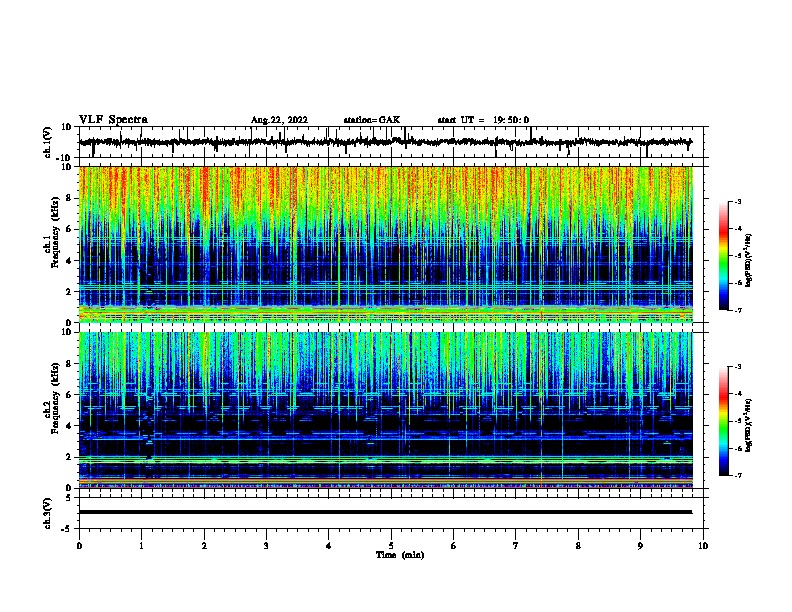Click the "-3" label on ch.1 colorbar
The width and height of the screenshot is (792, 612).
click(738, 202)
